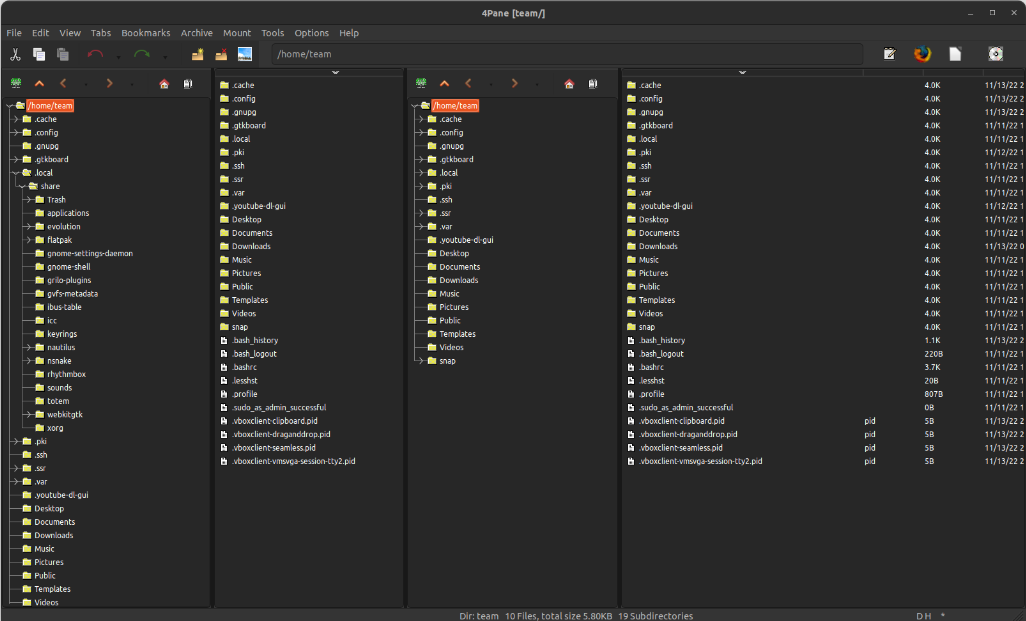Open the Mount menu
1026x621 pixels.
[x=237, y=33]
